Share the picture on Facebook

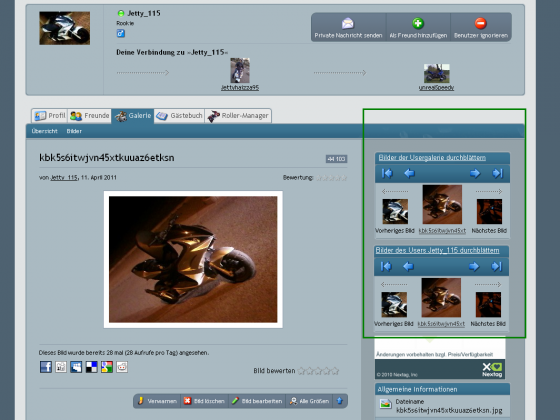46,367
